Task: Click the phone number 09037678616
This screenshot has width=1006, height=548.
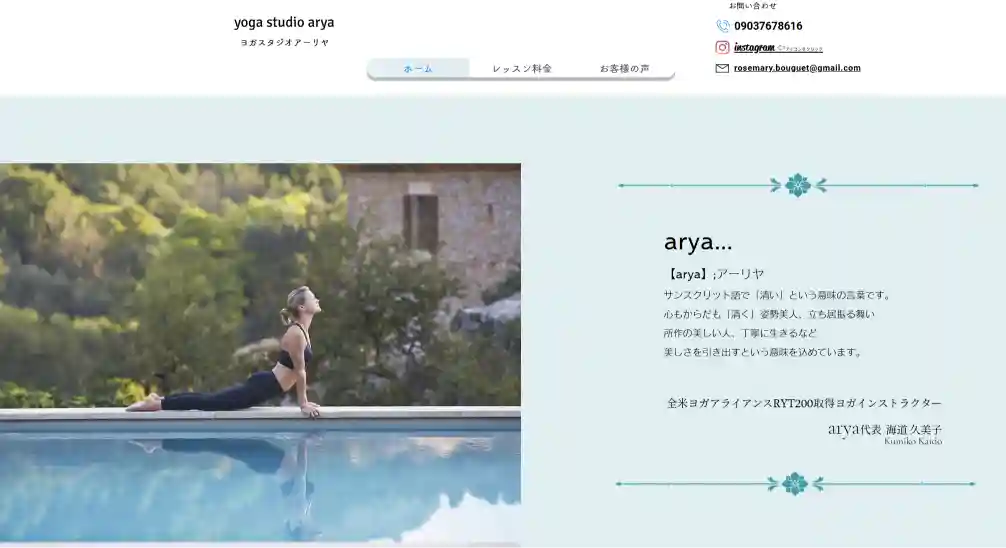Action: [x=768, y=26]
